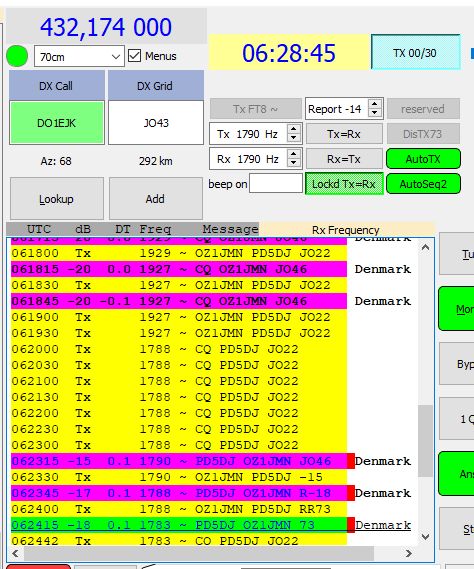Toggle the Menus checkbox
Image resolution: width=474 pixels, height=569 pixels.
(135, 56)
